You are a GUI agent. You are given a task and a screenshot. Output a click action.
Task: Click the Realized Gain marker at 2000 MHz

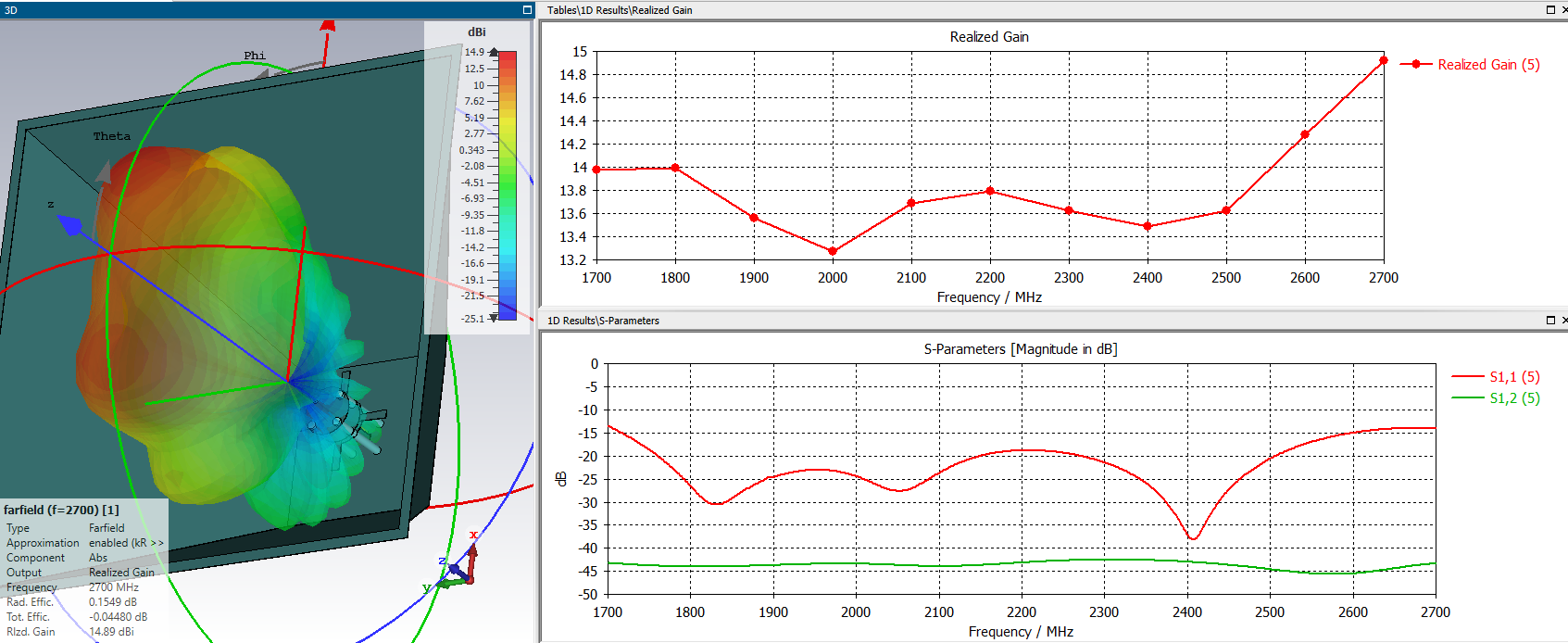click(833, 251)
